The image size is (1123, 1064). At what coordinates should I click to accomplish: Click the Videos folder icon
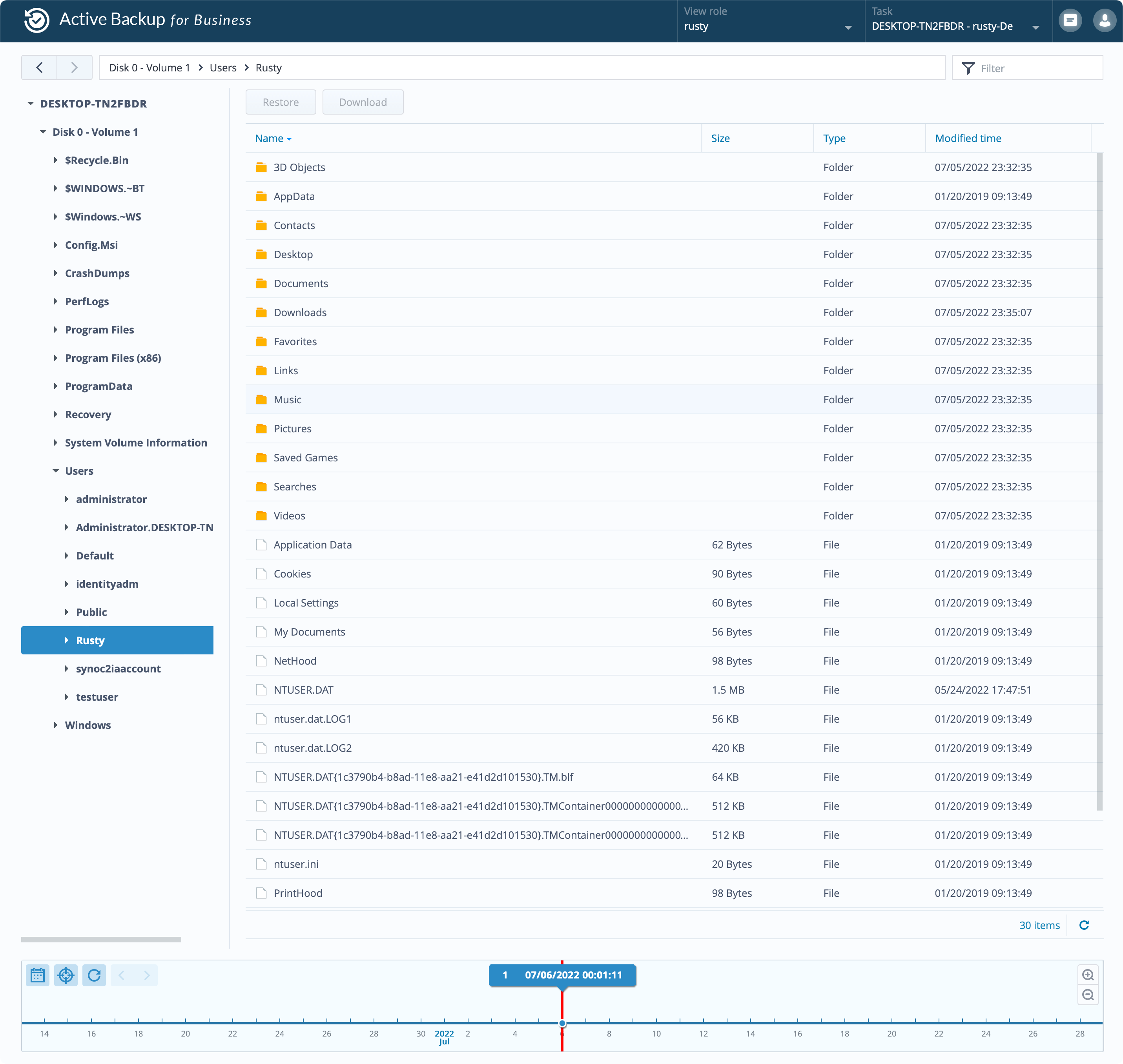[x=261, y=516]
